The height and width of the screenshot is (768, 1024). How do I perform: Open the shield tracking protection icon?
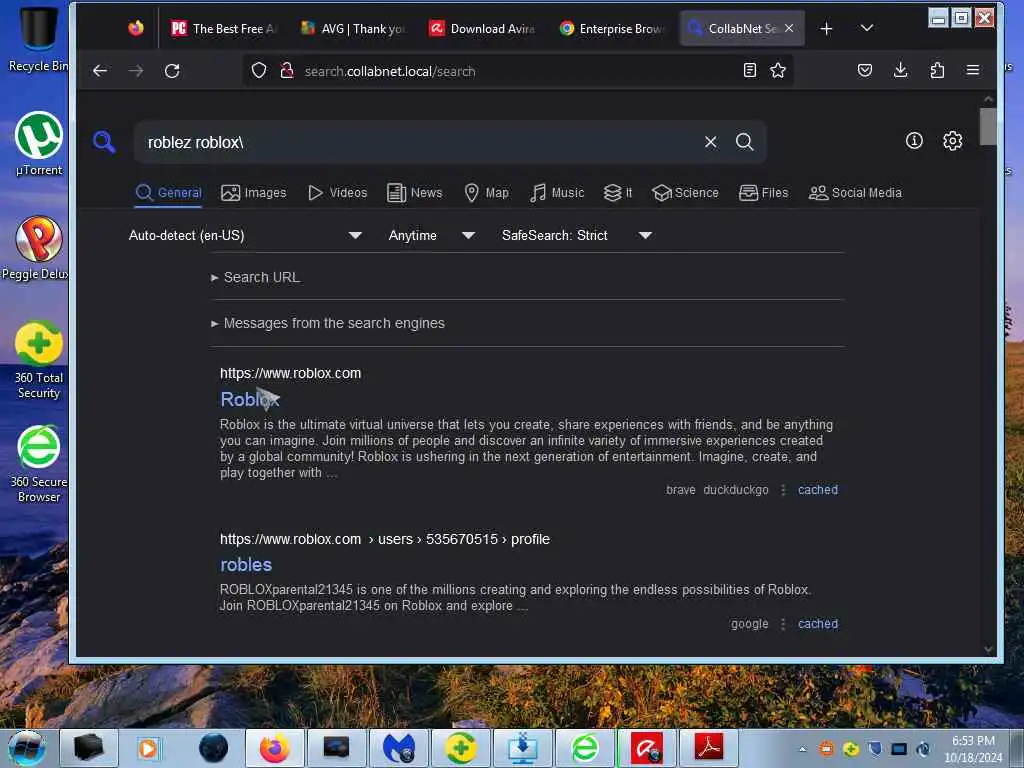pos(259,71)
